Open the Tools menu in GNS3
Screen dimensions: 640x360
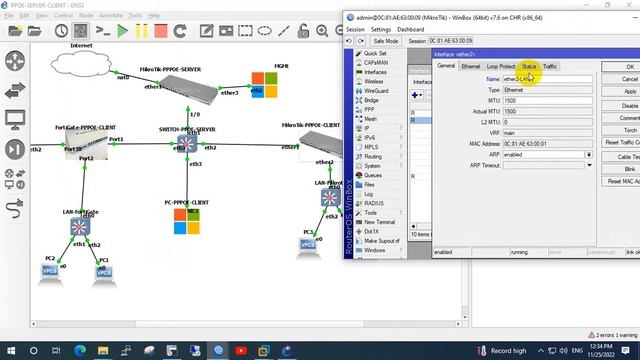(135, 16)
